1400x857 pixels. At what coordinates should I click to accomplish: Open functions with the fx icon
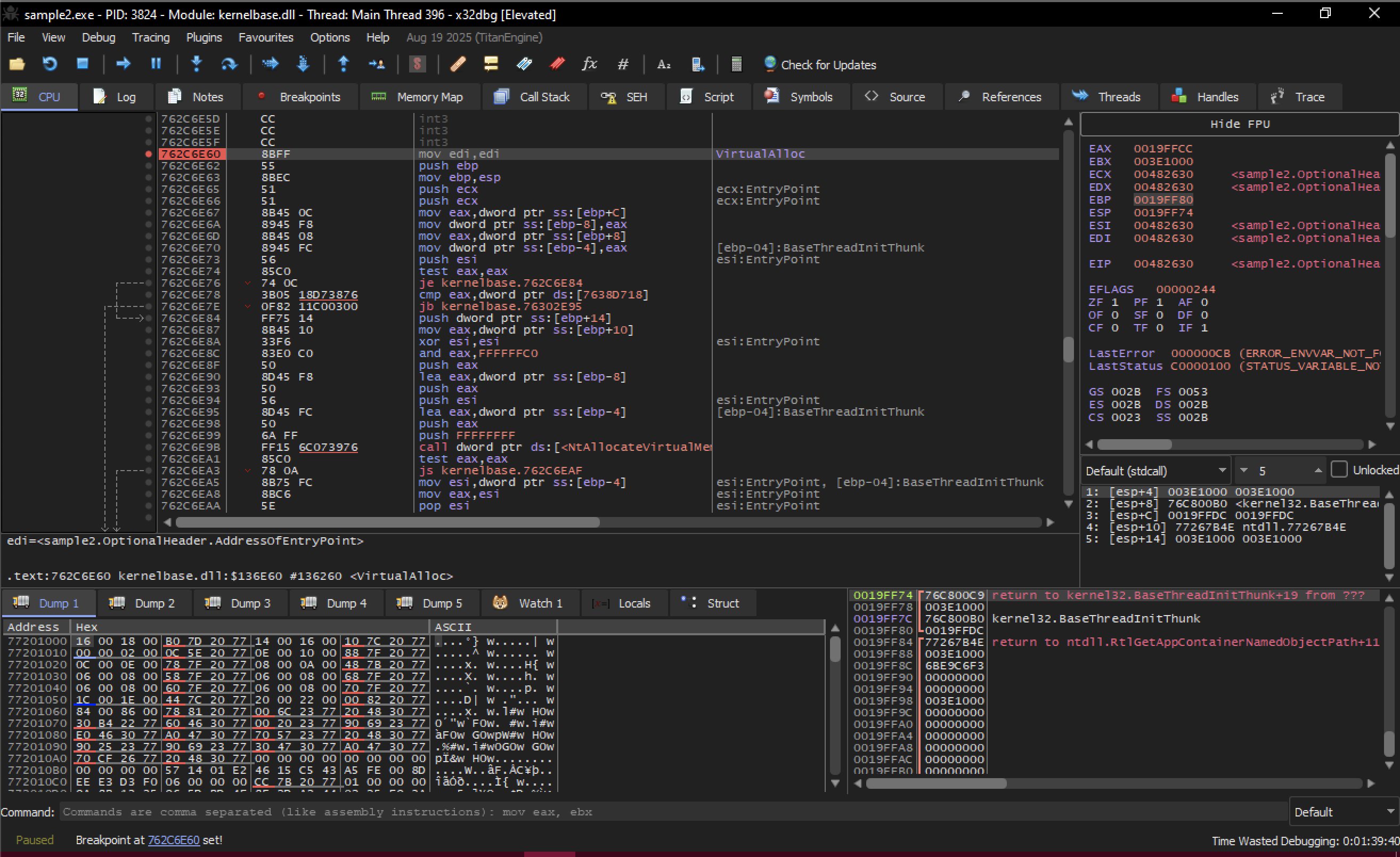(590, 64)
